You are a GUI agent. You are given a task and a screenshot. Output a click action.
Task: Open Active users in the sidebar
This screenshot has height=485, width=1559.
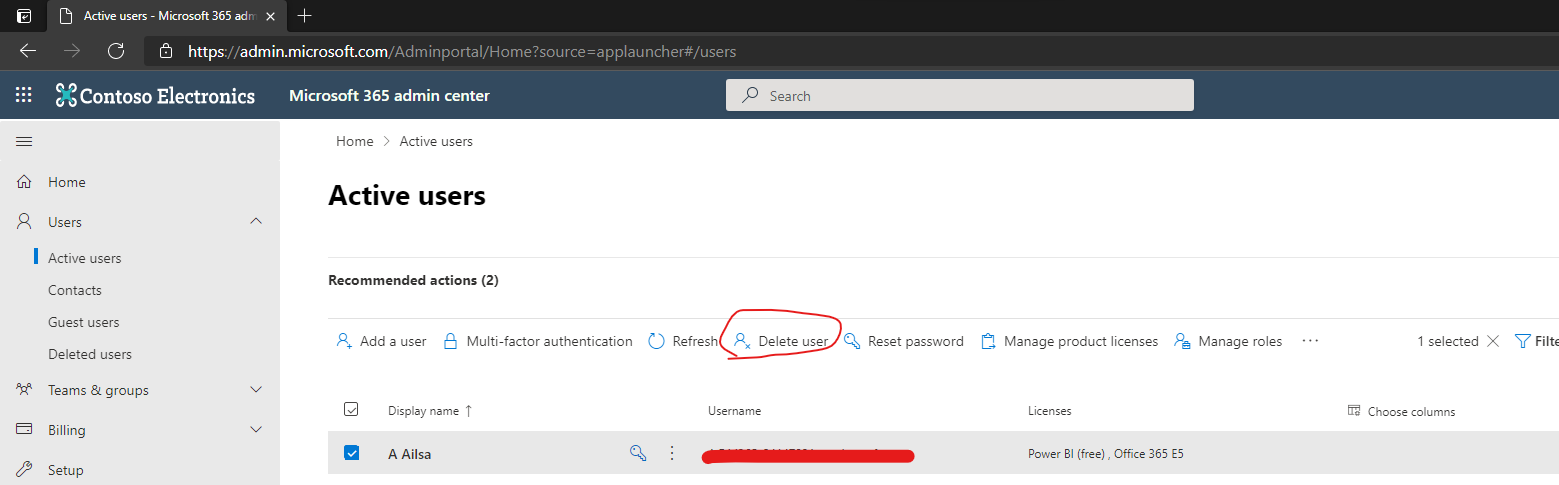(x=85, y=258)
